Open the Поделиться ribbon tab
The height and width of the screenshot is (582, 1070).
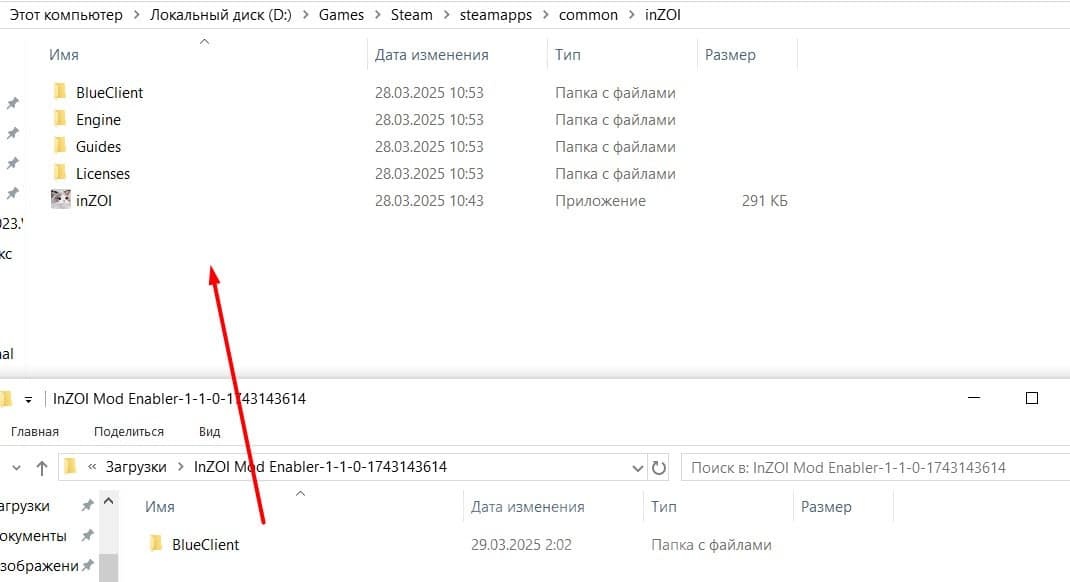point(129,432)
